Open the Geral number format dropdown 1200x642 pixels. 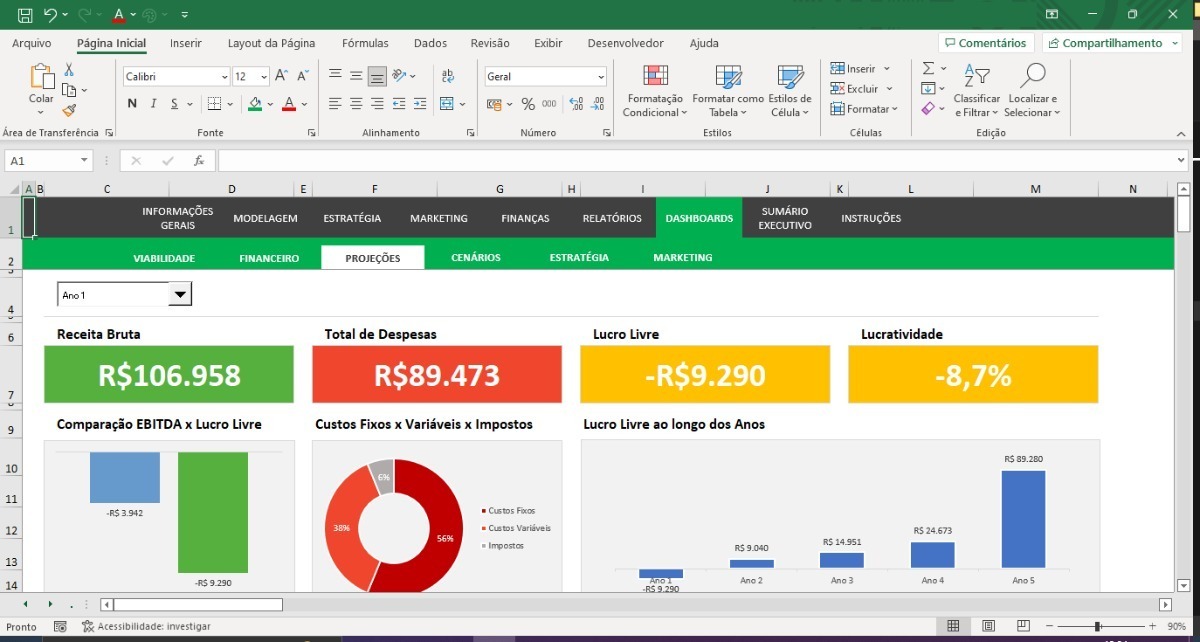[x=600, y=76]
